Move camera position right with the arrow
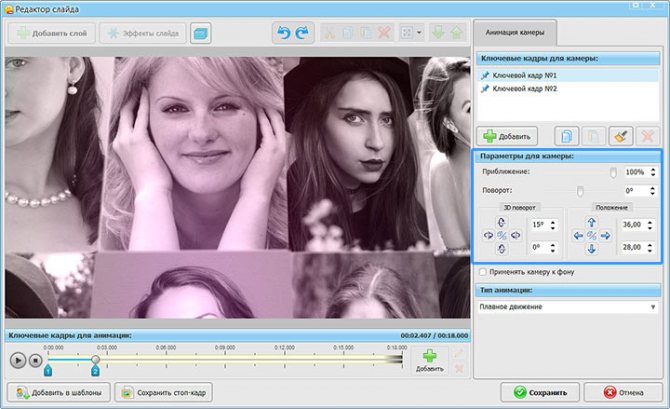This screenshot has height=409, width=670. [606, 235]
